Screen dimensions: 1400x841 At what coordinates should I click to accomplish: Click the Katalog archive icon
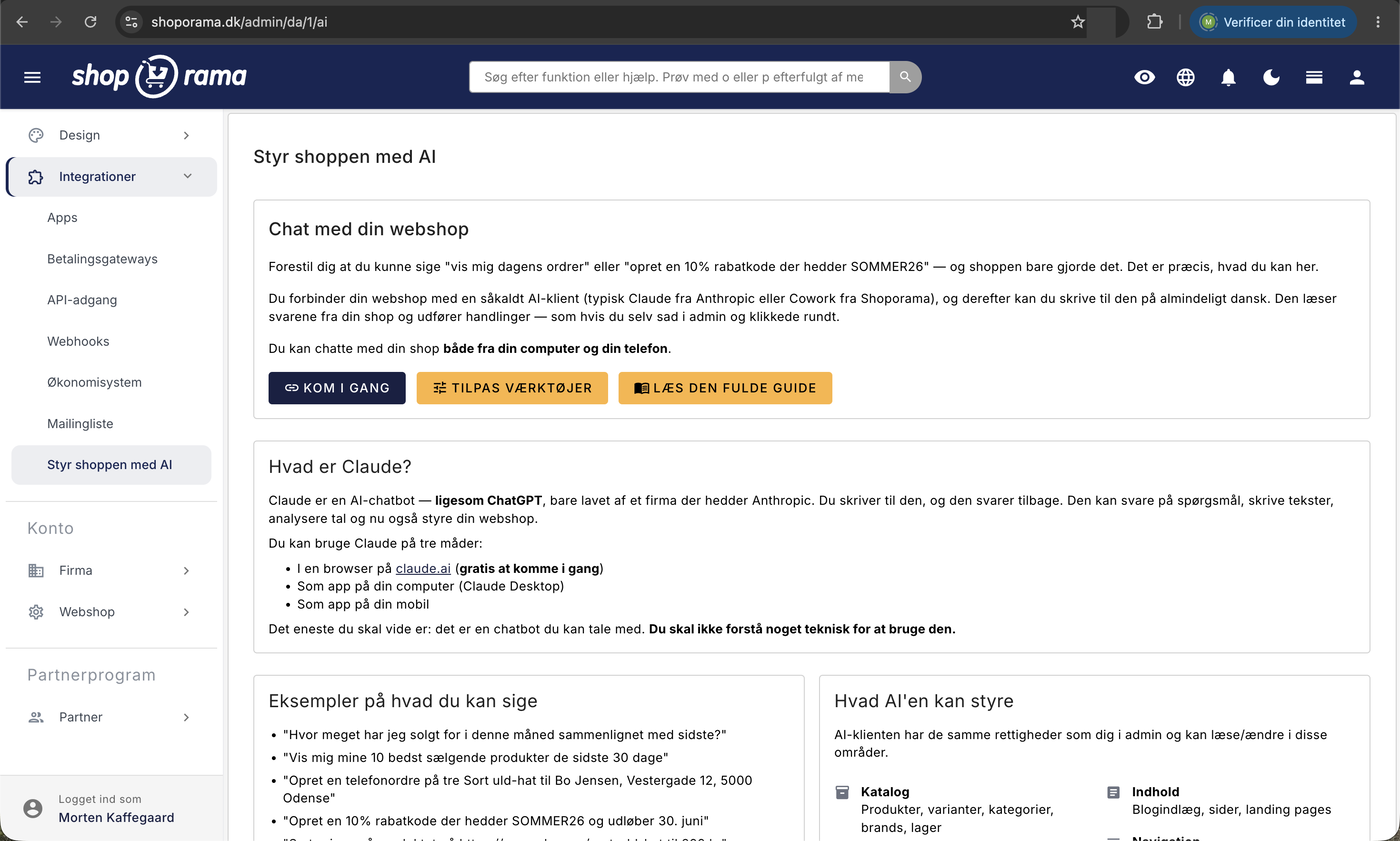point(842,792)
